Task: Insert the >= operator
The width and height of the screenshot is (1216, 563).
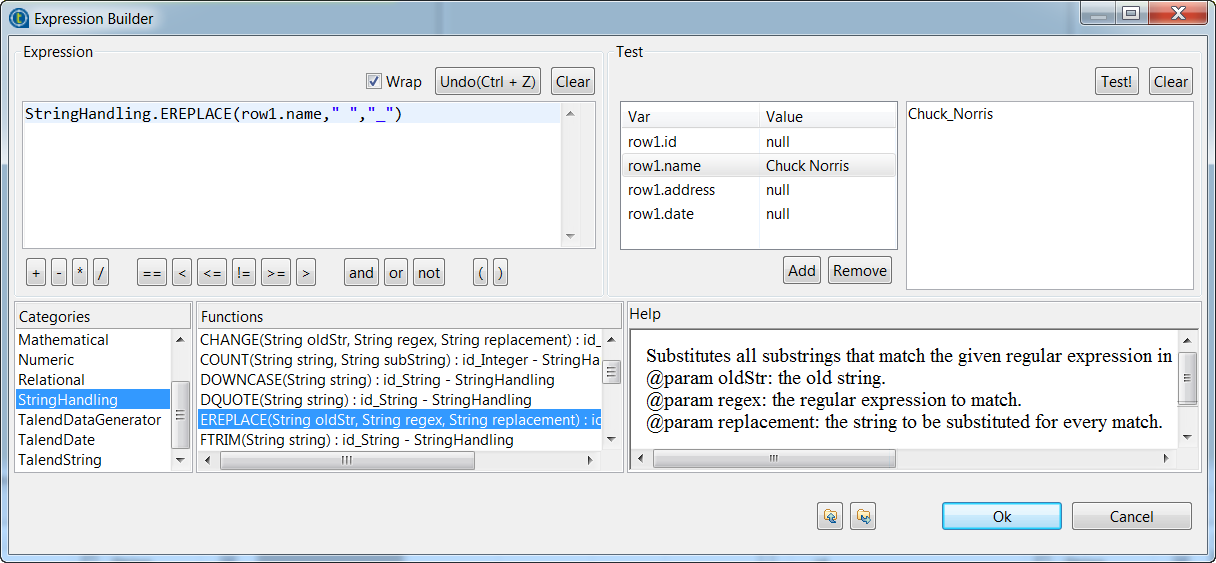Action: tap(276, 272)
